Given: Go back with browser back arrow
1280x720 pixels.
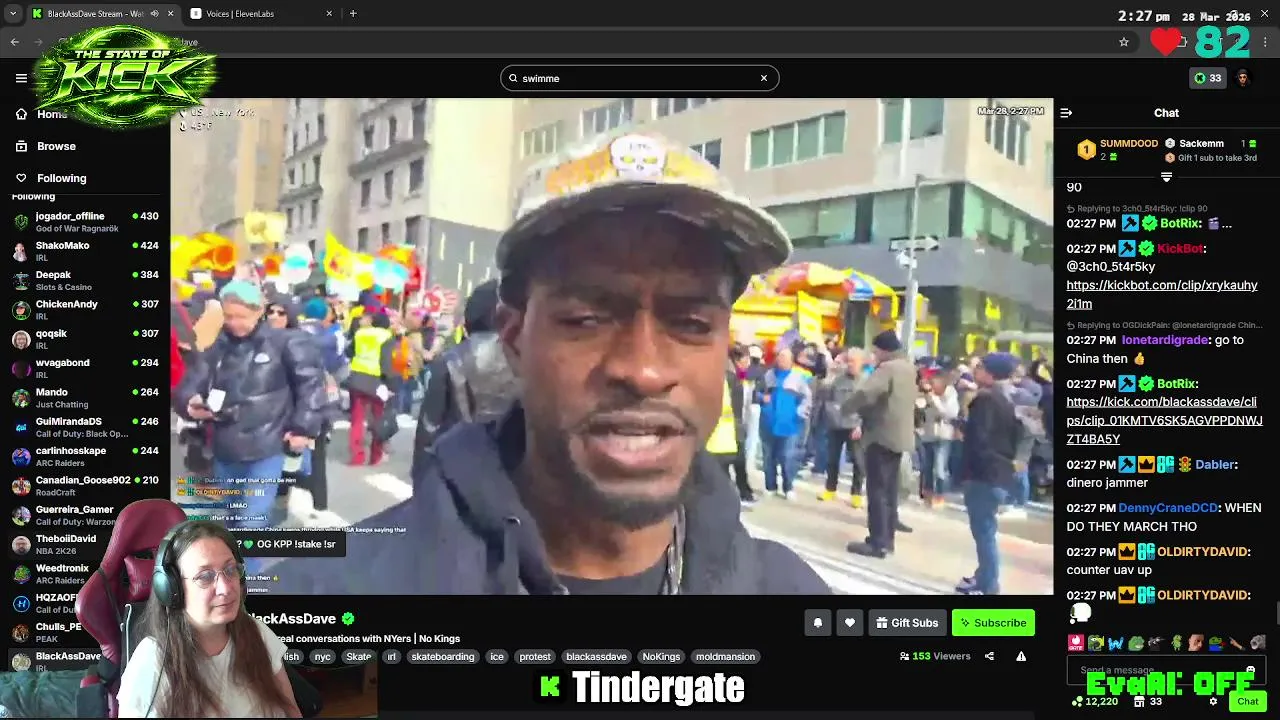Looking at the screenshot, I should (14, 42).
